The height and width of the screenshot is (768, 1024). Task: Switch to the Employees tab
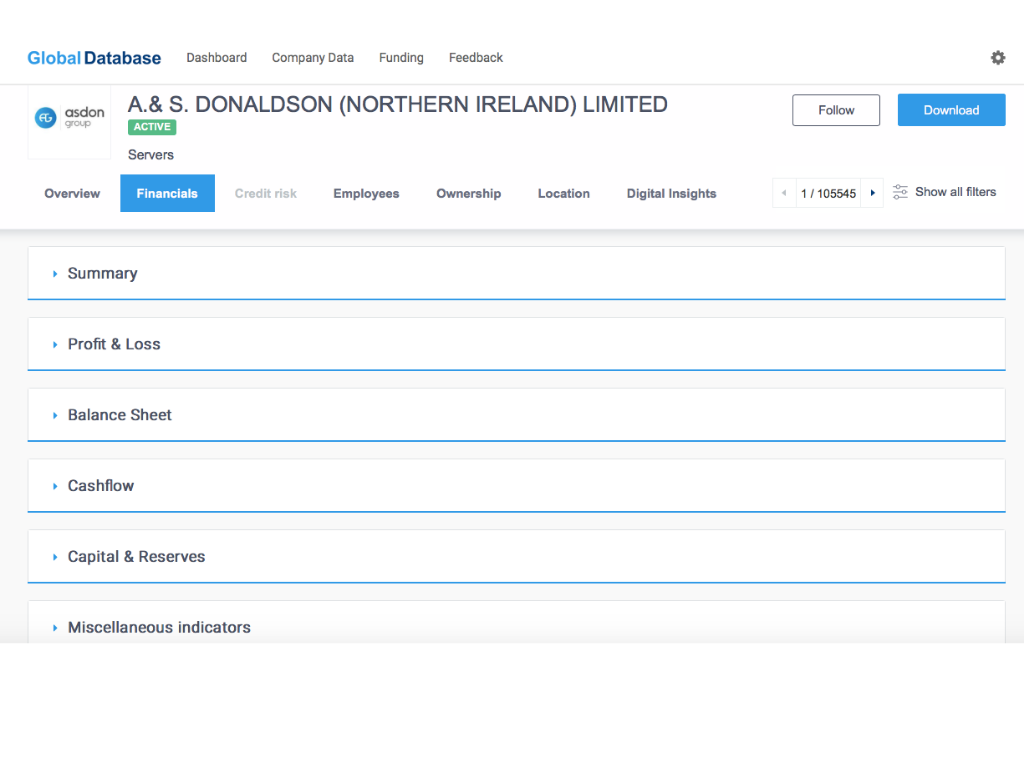(x=366, y=194)
